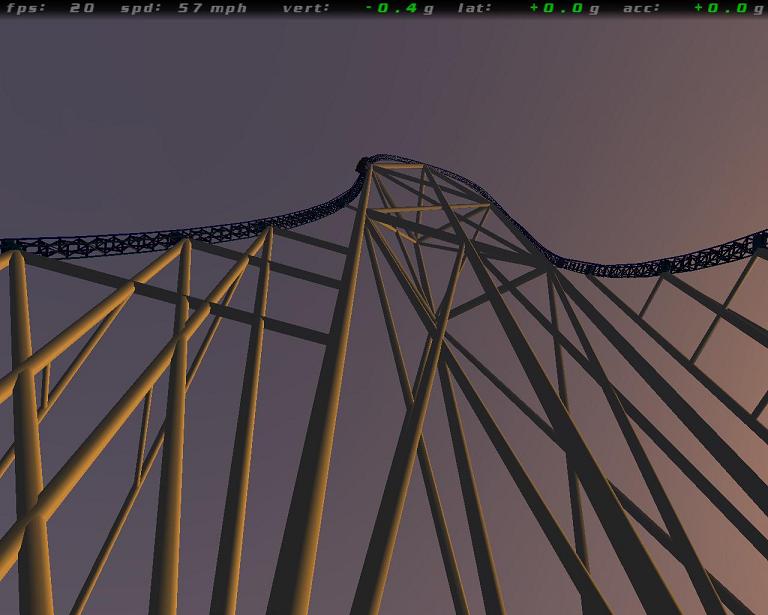Viewport: 768px width, 615px height.
Task: Click the fps label in status bar
Action: [x=25, y=8]
